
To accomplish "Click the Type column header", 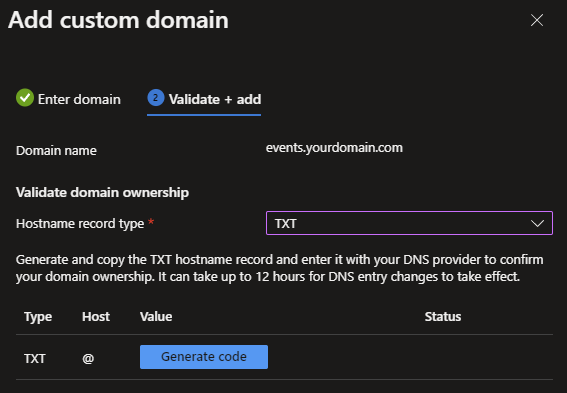I will coord(38,317).
